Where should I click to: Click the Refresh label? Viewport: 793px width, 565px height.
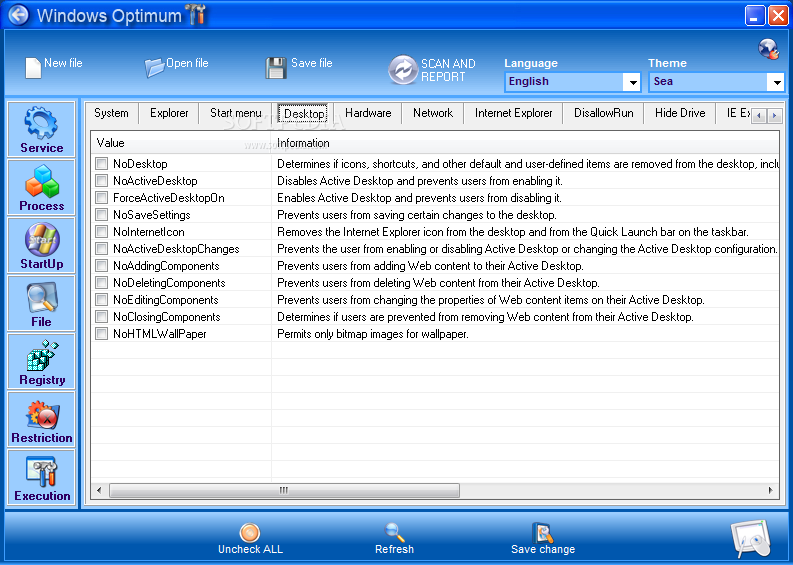pyautogui.click(x=394, y=549)
